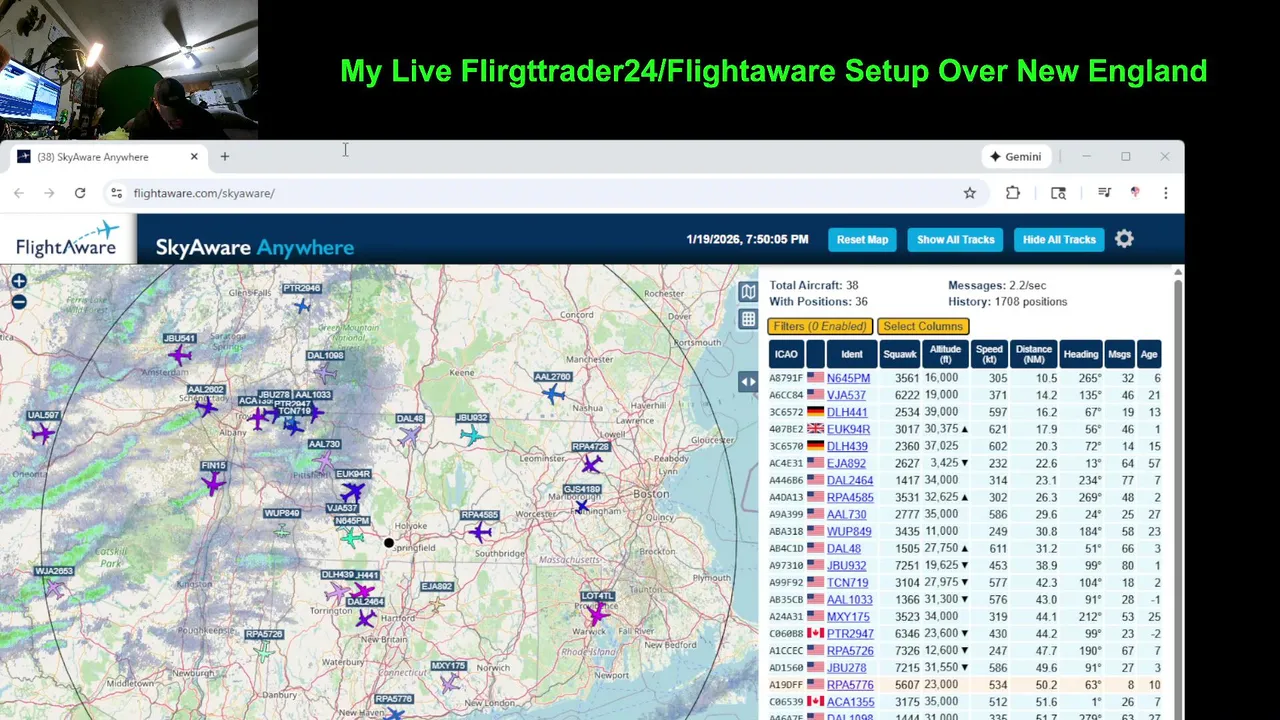Bookmark this page with the star
This screenshot has height=720, width=1280.
click(969, 193)
